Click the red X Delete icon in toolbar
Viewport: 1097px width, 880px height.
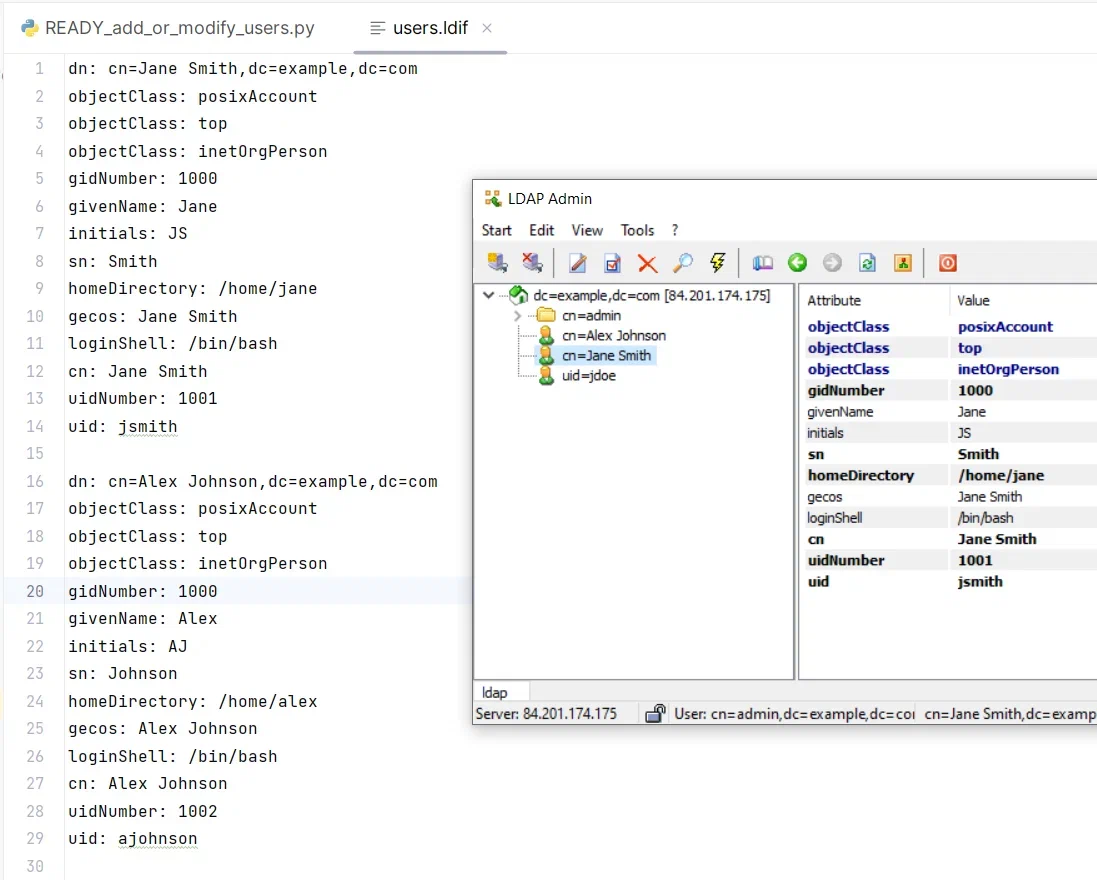tap(648, 264)
